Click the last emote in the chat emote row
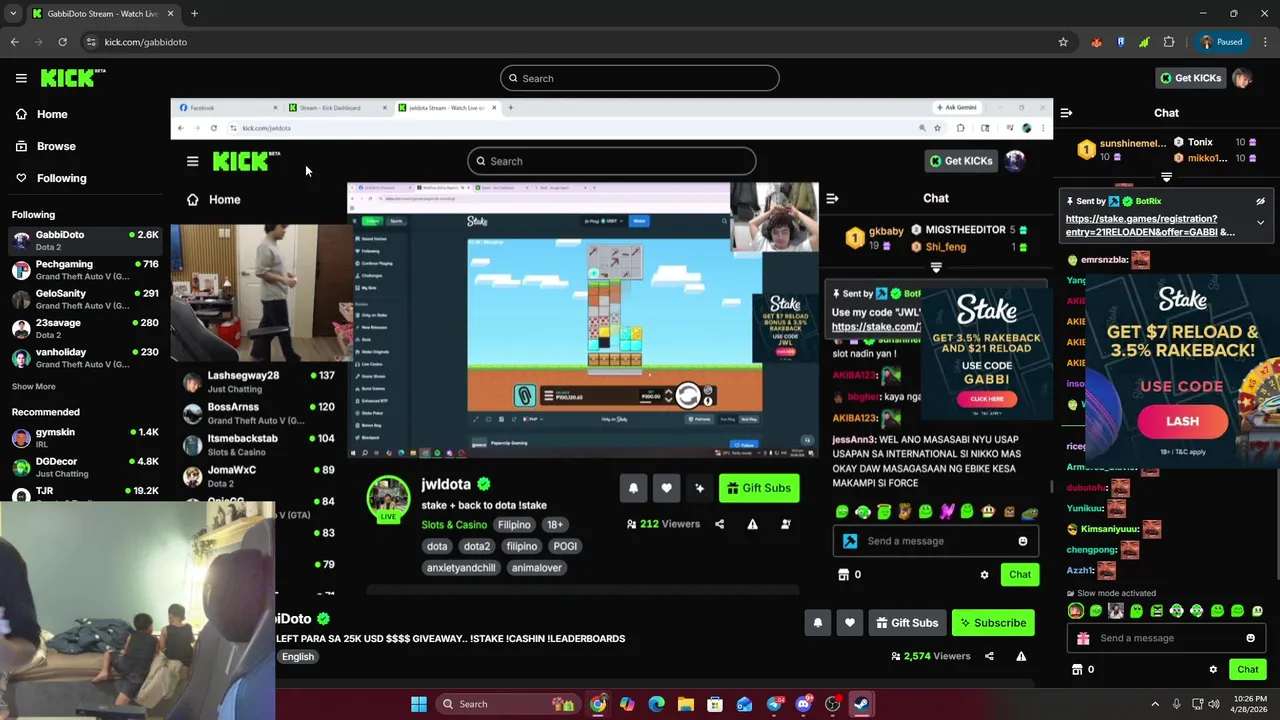 [1257, 611]
